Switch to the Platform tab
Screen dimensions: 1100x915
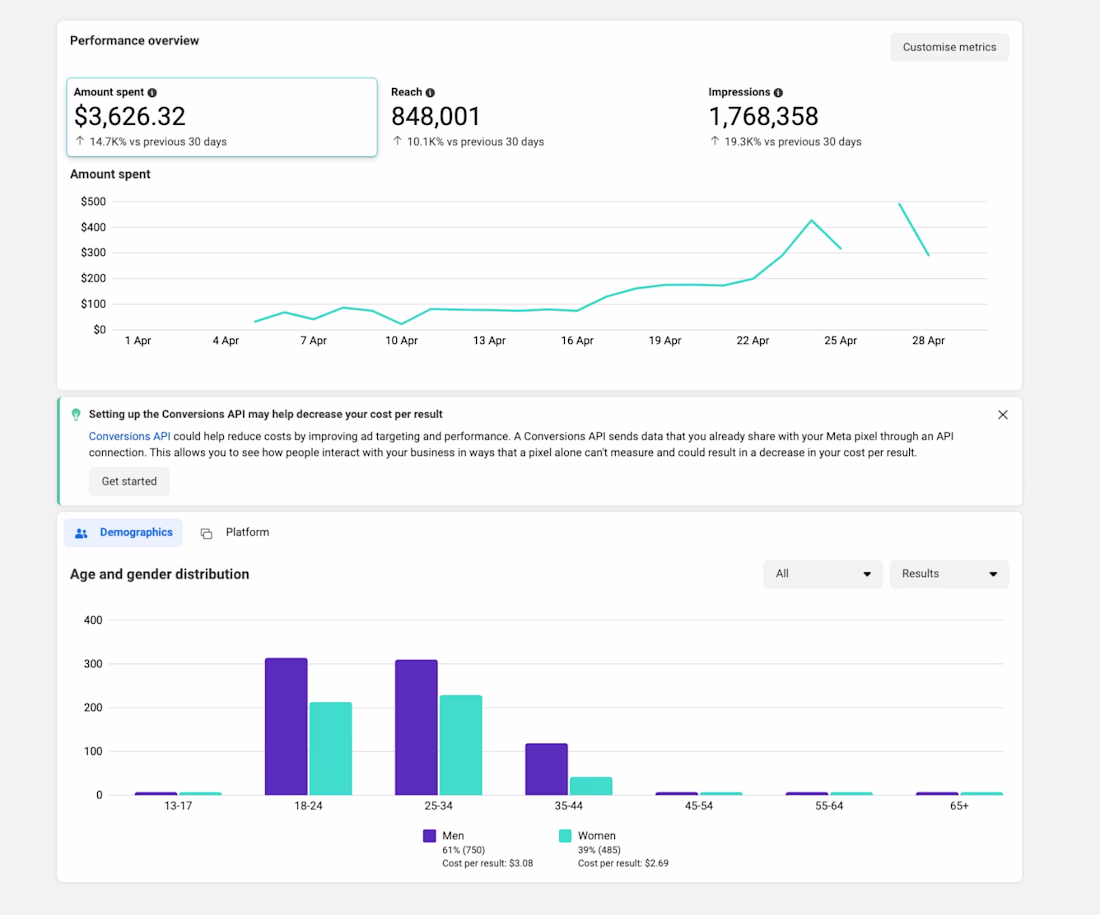[x=235, y=533]
